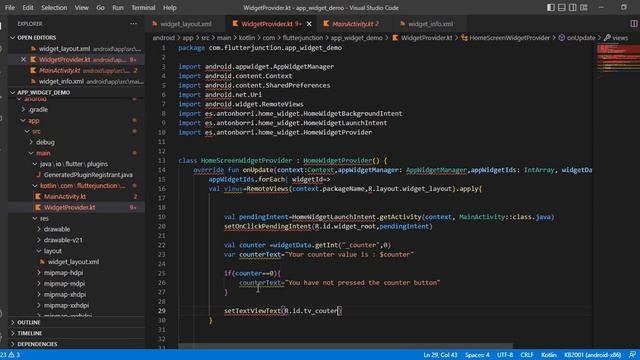Expand the mipmap-hdpi folder
Image resolution: width=640 pixels, height=360 pixels.
tap(77, 273)
